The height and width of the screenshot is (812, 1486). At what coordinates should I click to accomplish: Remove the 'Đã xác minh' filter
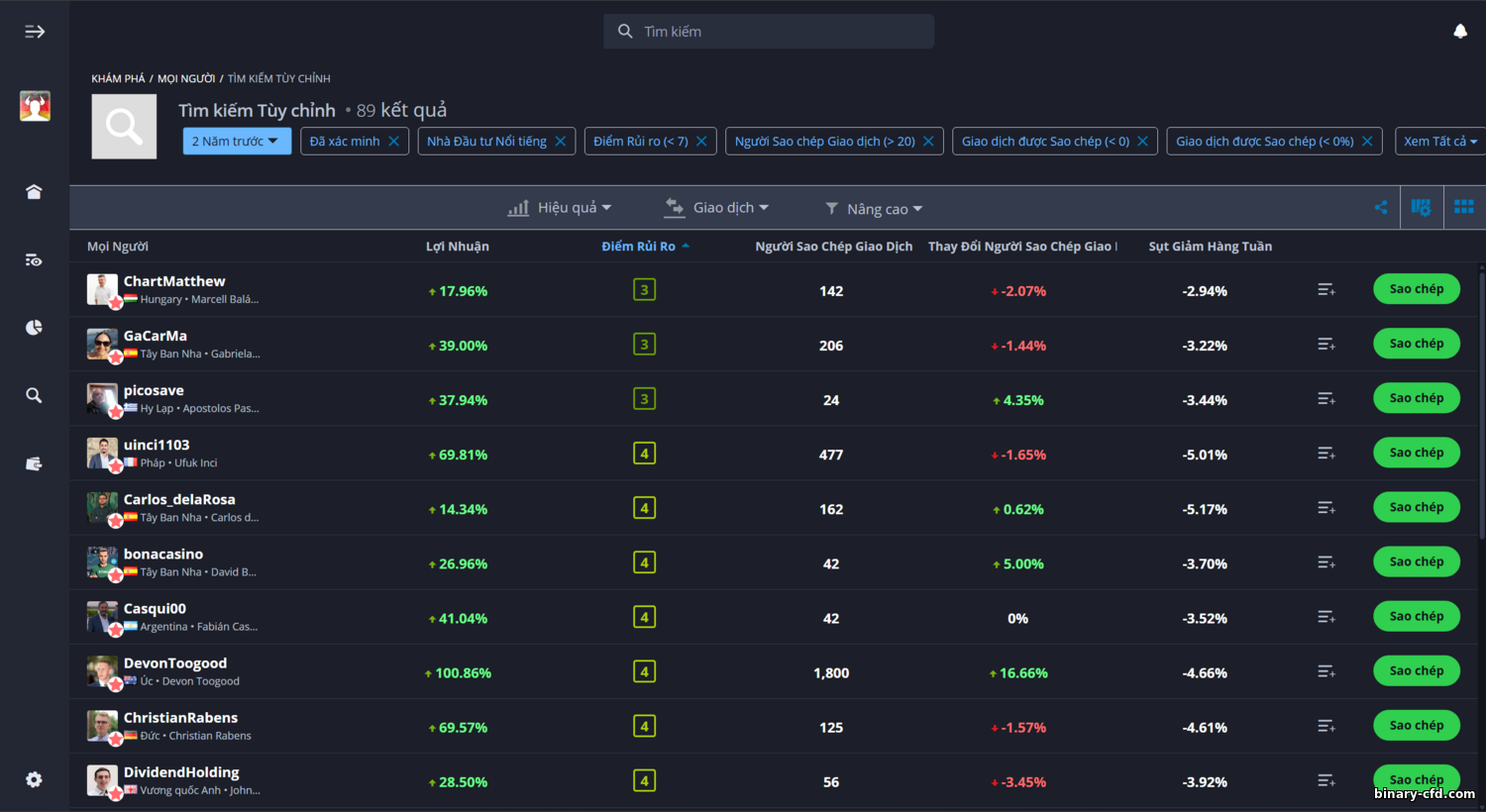click(393, 142)
